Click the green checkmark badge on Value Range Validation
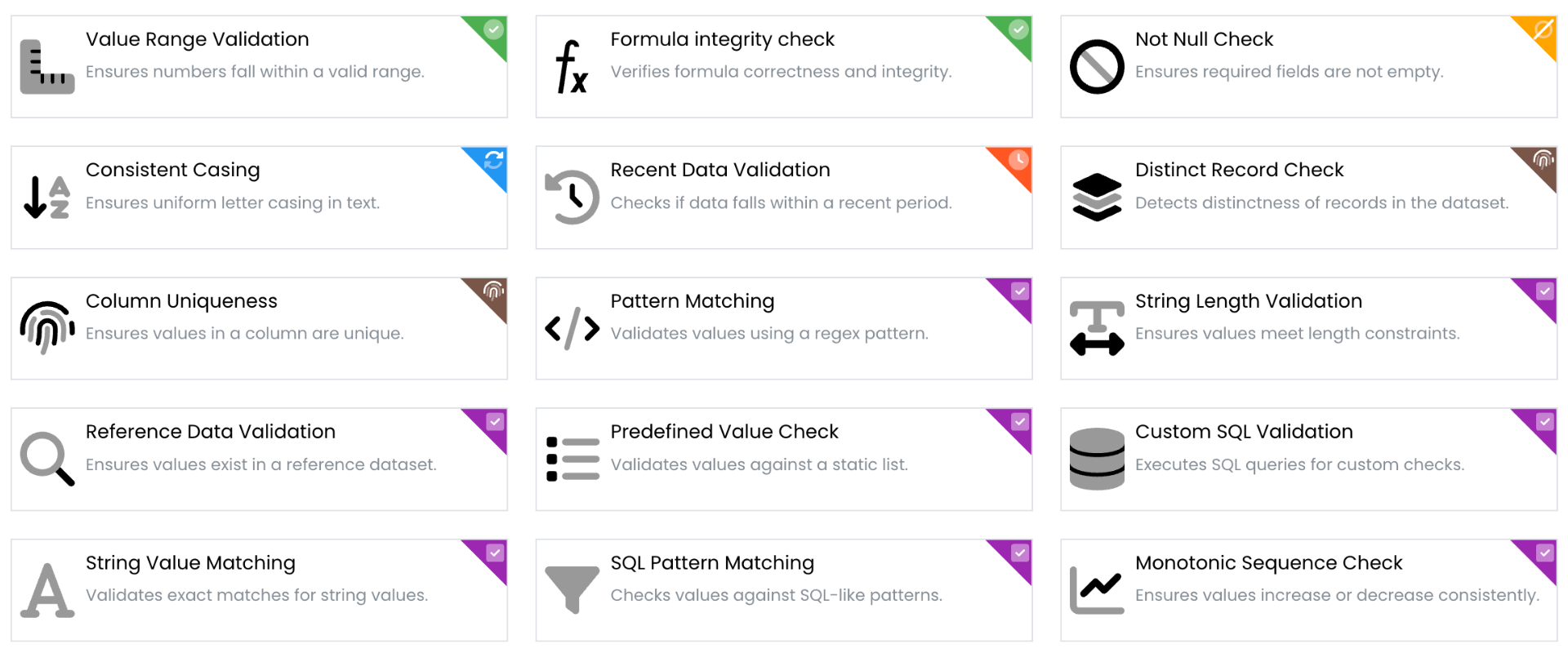This screenshot has height=653, width=1568. point(493,30)
